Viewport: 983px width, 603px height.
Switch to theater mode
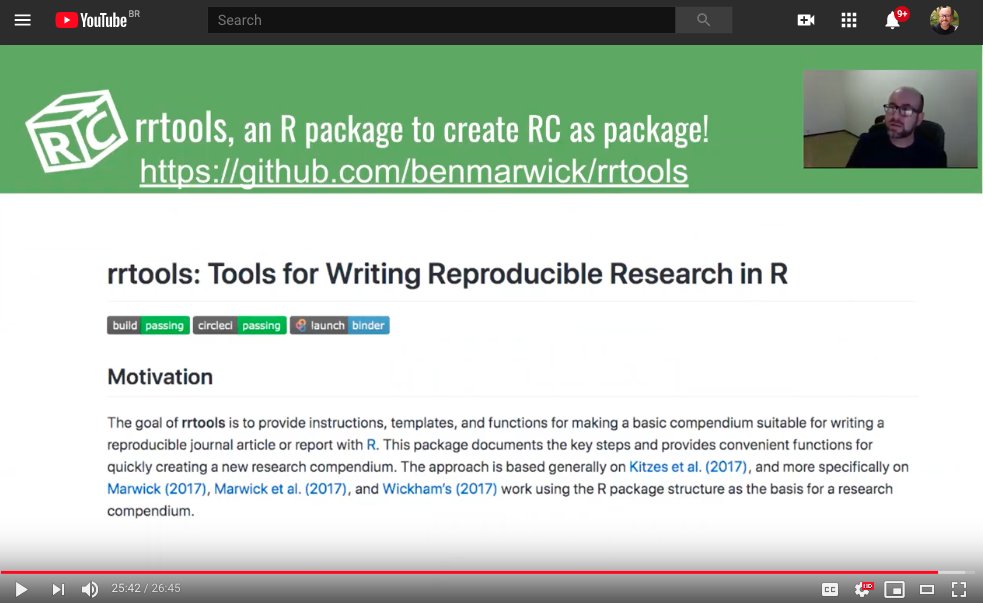[927, 589]
